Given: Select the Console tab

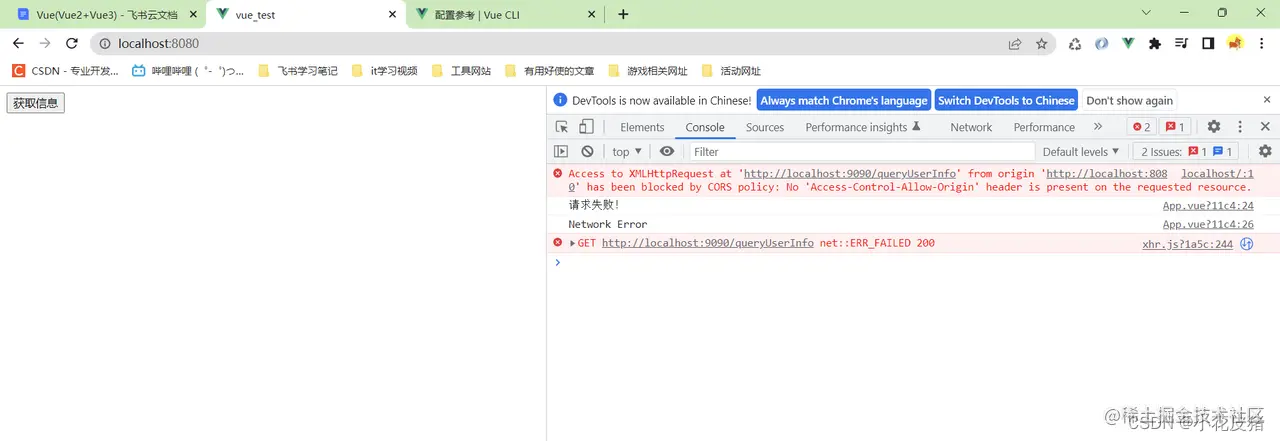Looking at the screenshot, I should [x=705, y=127].
